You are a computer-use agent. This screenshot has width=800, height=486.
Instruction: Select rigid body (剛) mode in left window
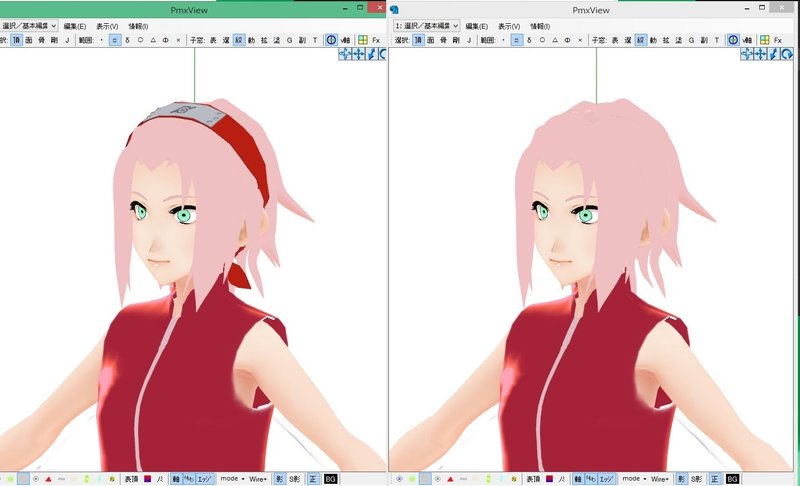[x=54, y=40]
